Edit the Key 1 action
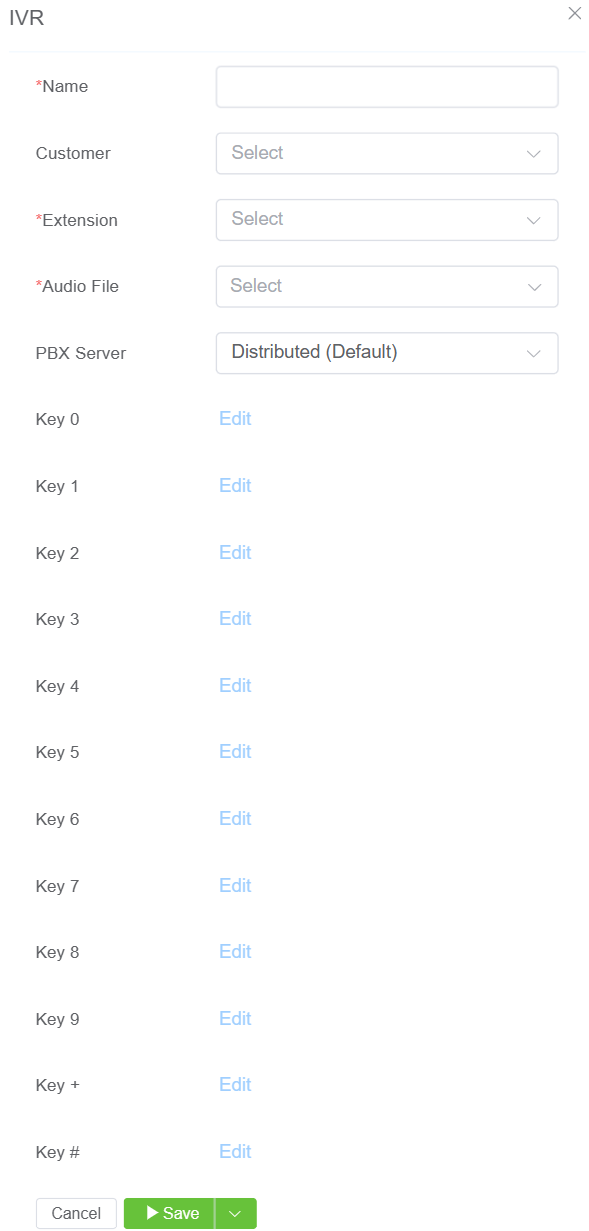The width and height of the screenshot is (589, 1231). (235, 486)
